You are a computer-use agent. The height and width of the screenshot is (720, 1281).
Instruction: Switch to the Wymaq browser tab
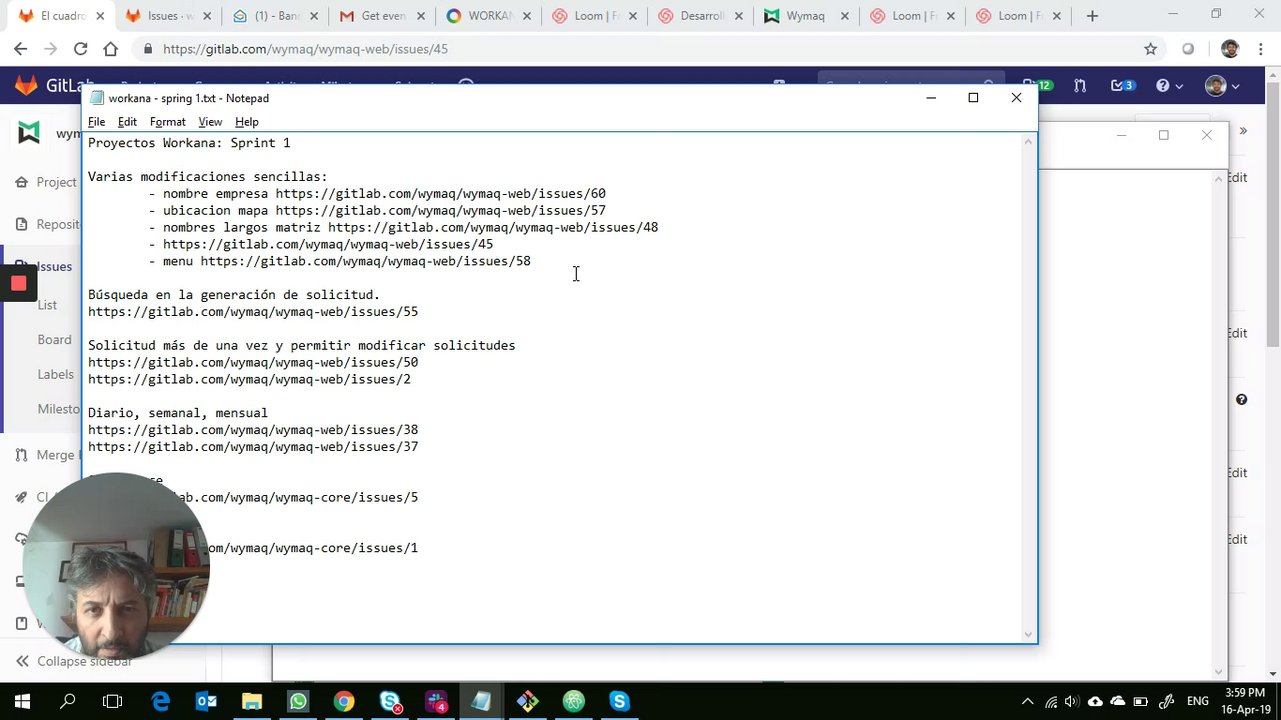804,16
